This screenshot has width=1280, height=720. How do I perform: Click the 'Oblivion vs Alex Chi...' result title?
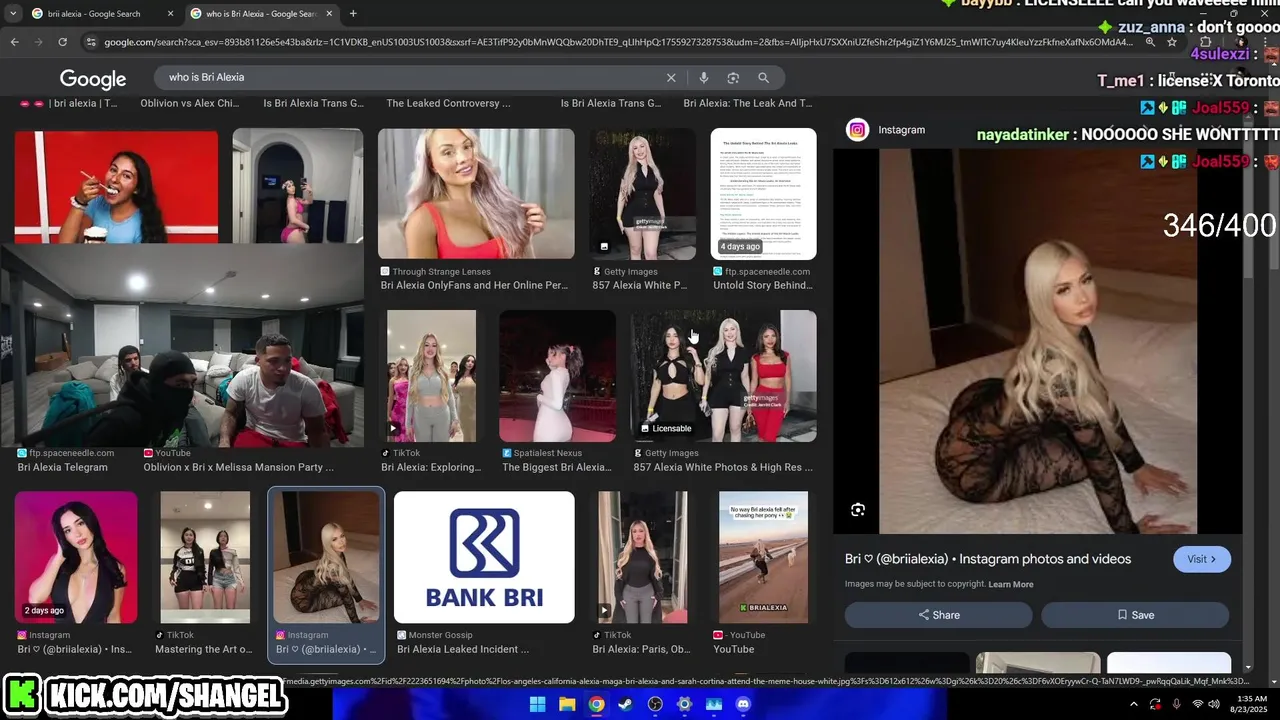click(189, 103)
